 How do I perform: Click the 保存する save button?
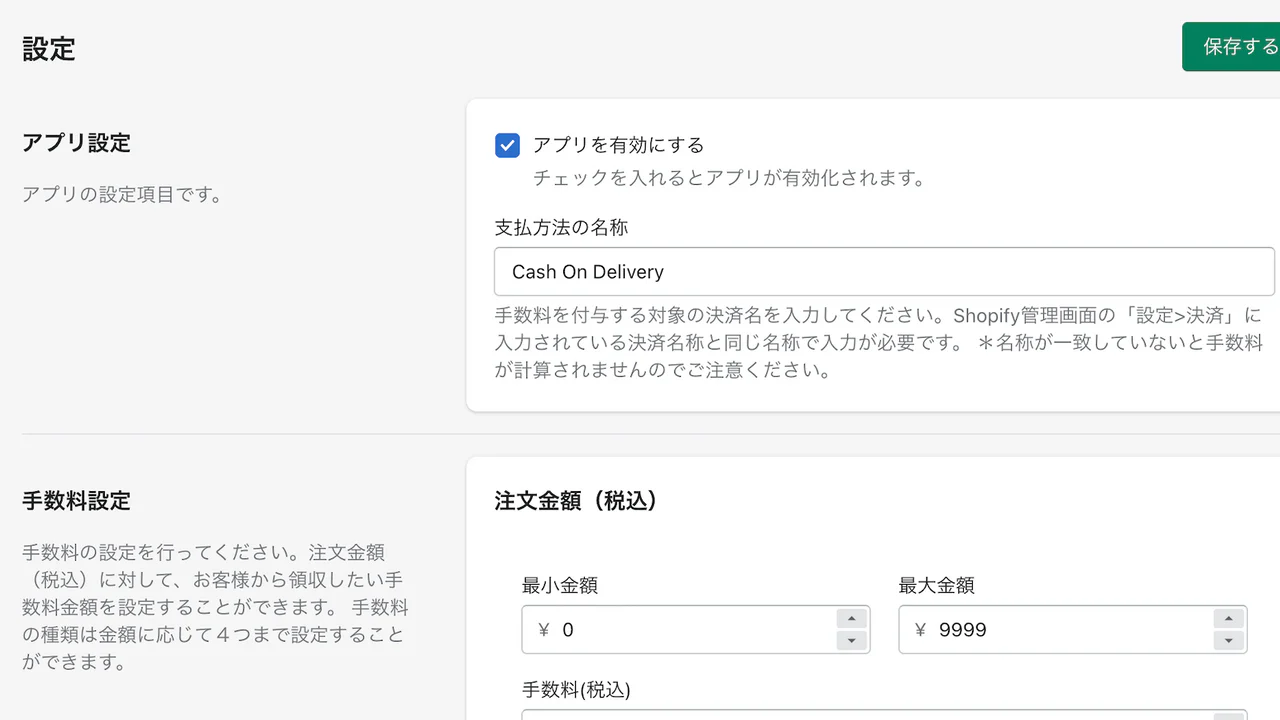[1231, 47]
